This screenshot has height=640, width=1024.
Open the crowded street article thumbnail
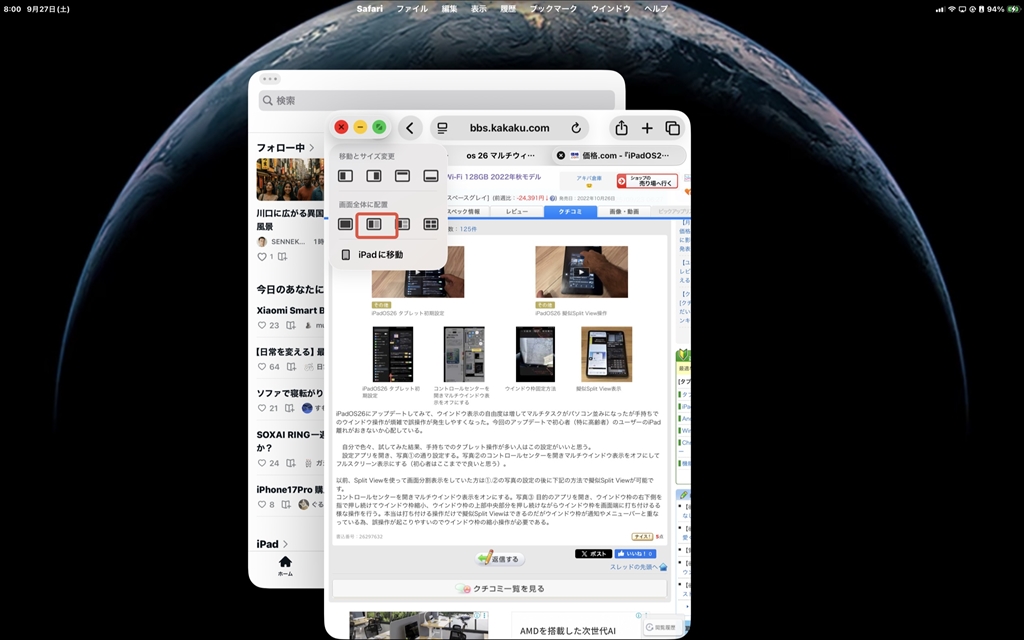coord(290,179)
